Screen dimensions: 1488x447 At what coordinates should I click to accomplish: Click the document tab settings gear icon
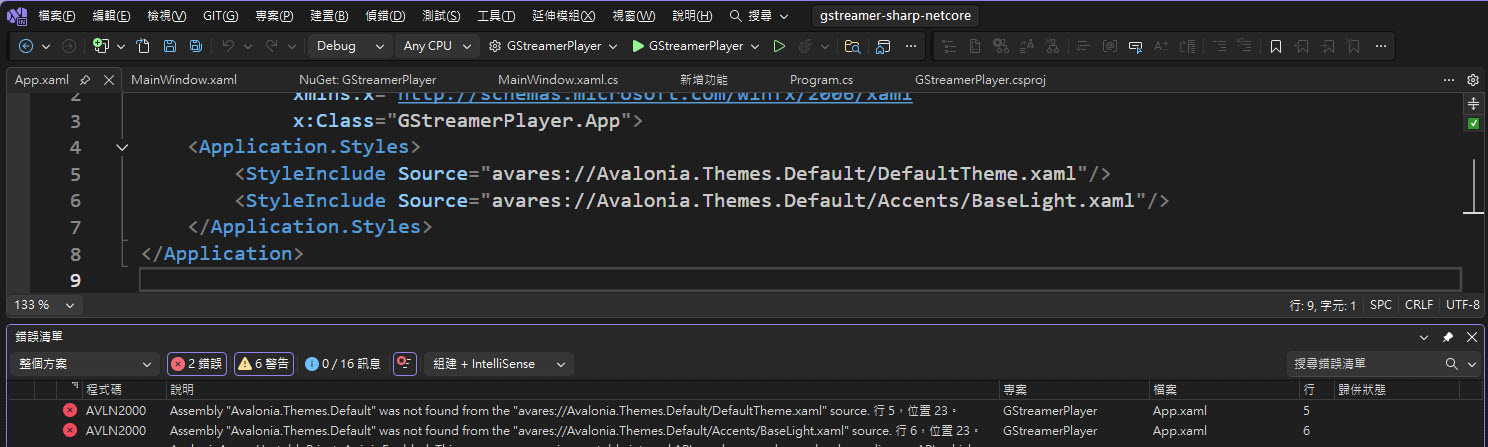pyautogui.click(x=1472, y=80)
